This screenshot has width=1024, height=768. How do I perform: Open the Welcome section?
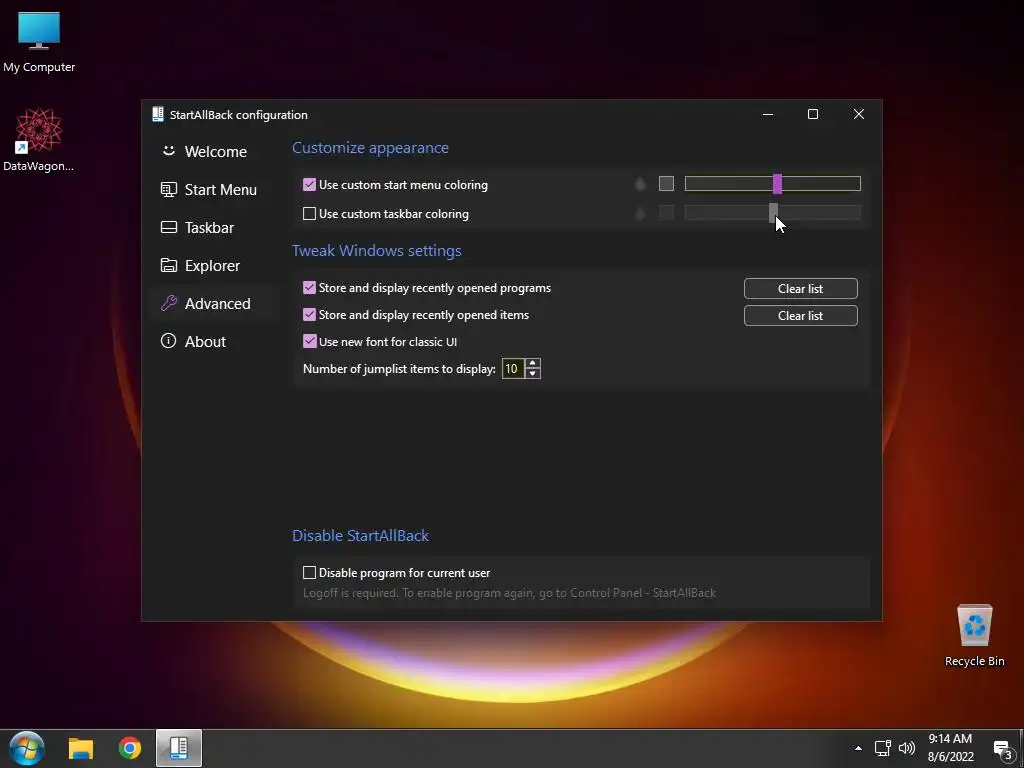[x=204, y=152]
